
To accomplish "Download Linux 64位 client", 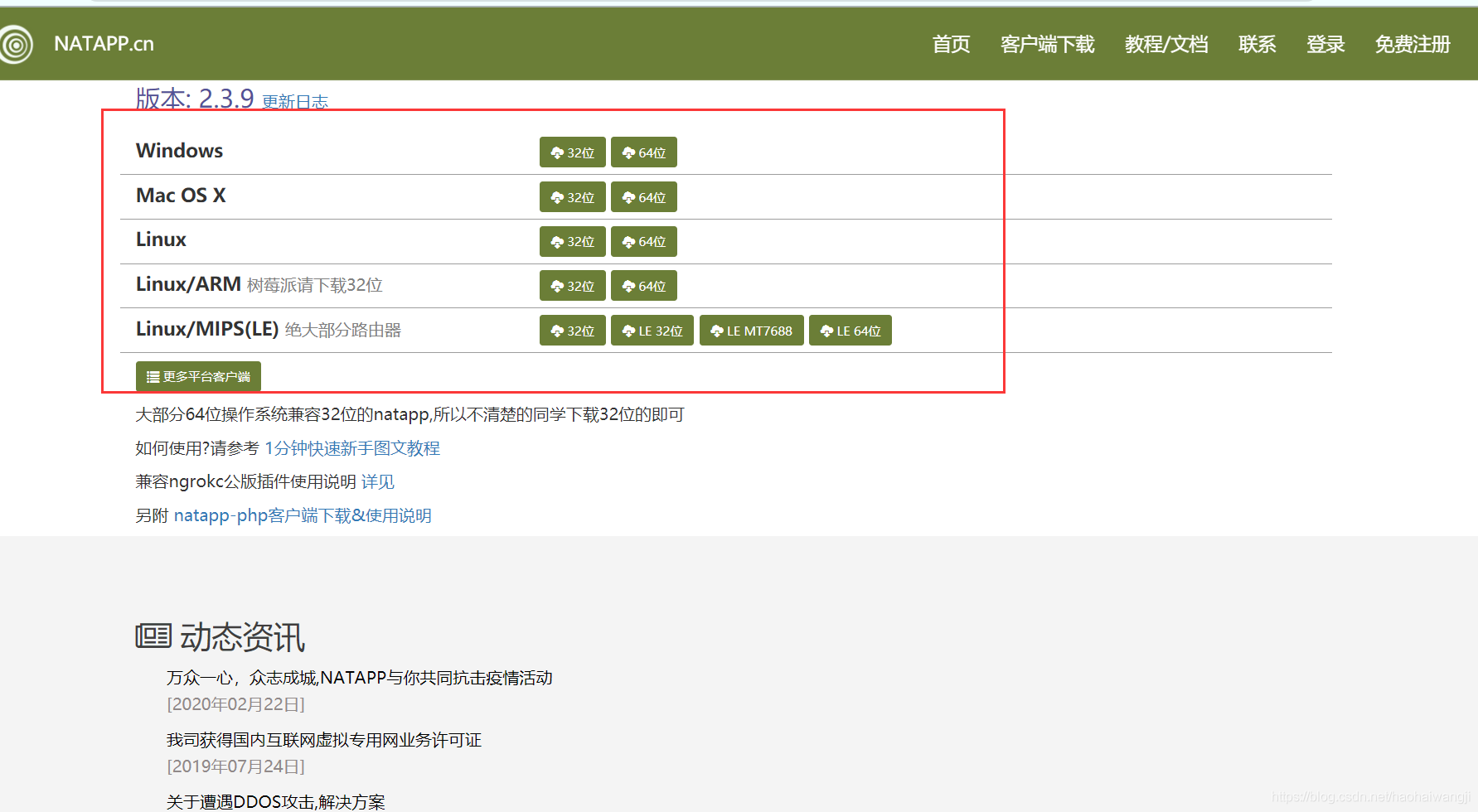I will point(644,241).
